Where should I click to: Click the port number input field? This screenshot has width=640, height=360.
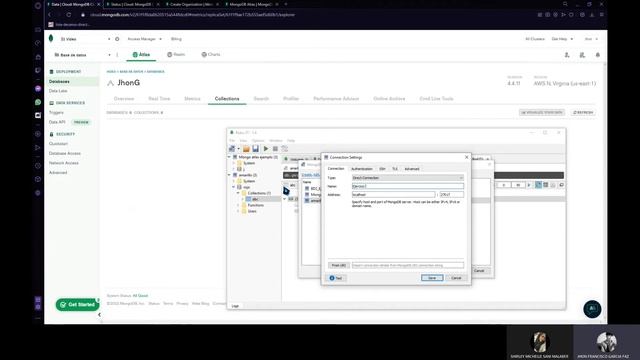click(x=451, y=195)
